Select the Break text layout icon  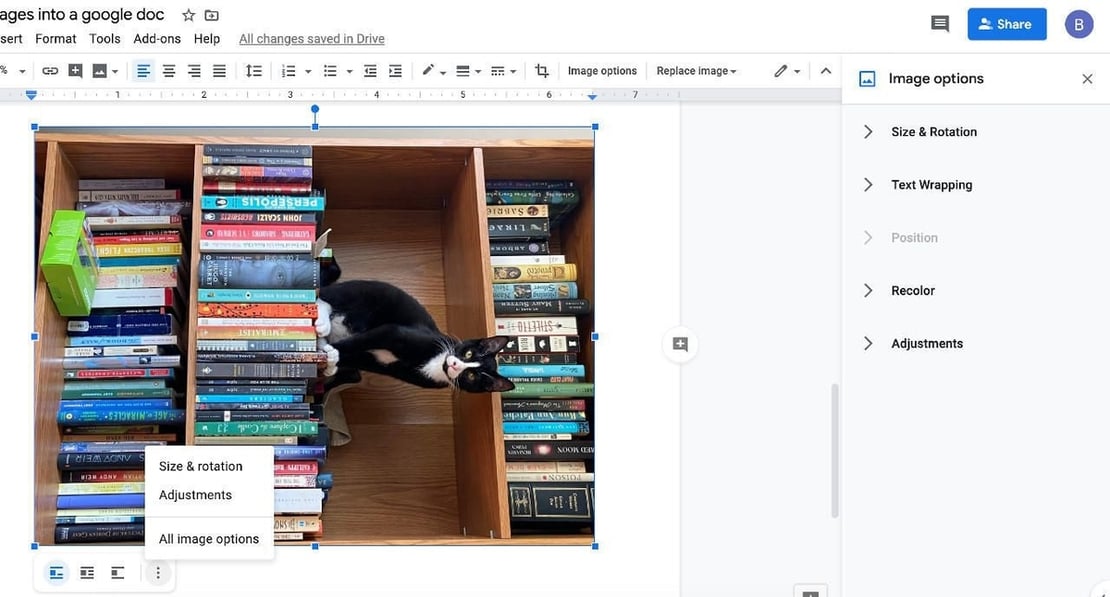tap(117, 571)
